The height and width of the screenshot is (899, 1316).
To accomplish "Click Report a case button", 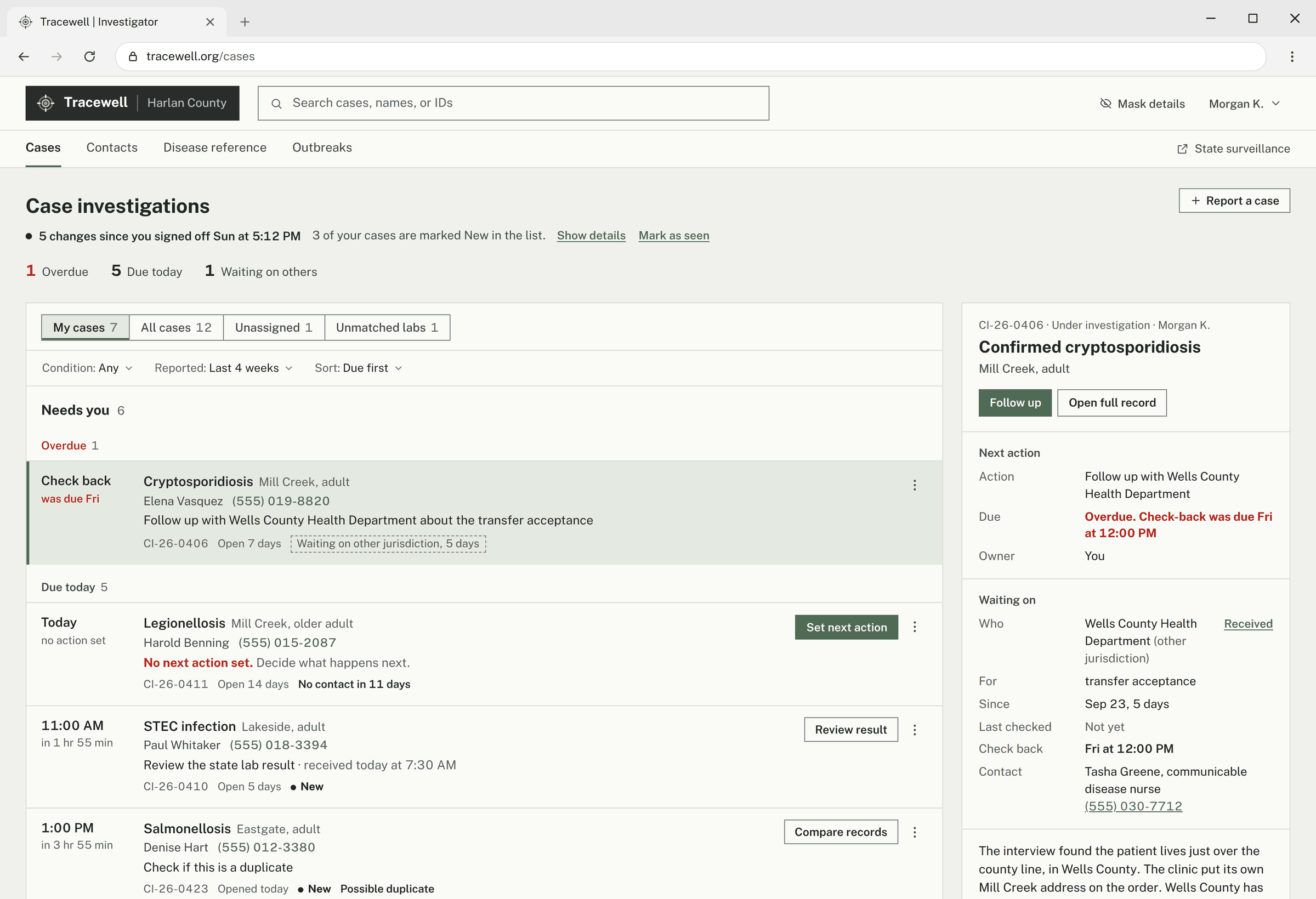I will pos(1234,201).
